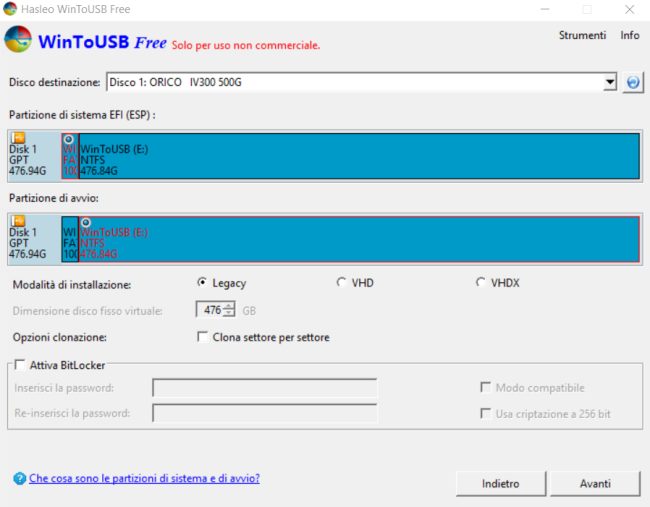Select WinToUSB (E:) as boot partition
This screenshot has width=650, height=507.
(x=359, y=239)
